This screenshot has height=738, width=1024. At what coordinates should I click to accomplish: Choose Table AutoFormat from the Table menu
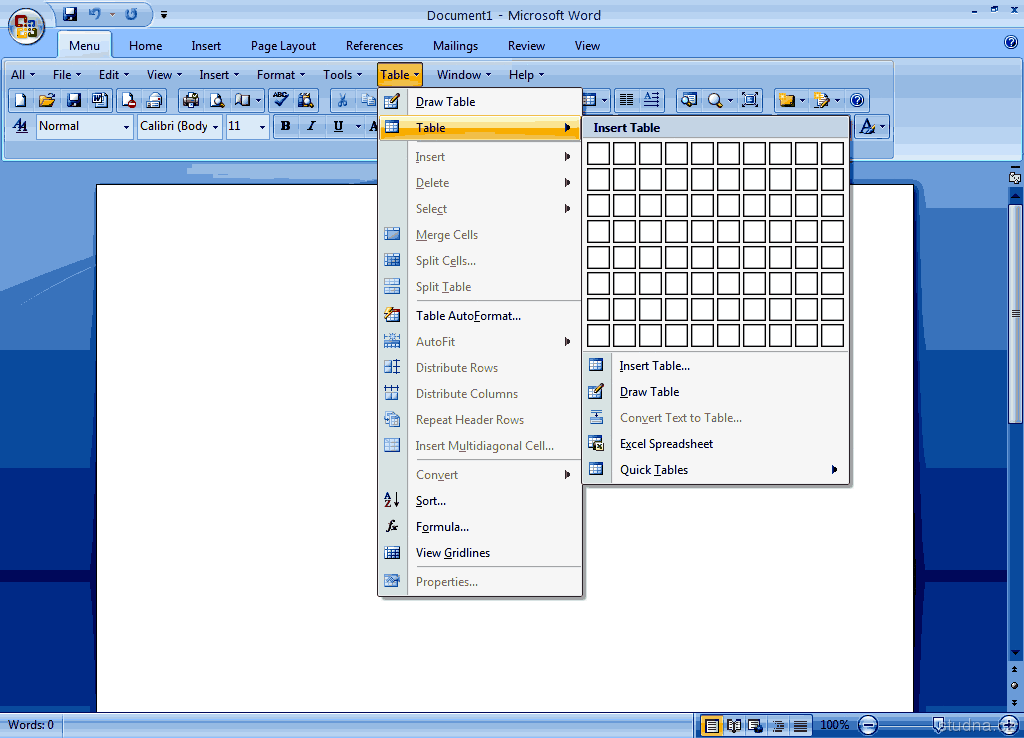click(x=468, y=316)
